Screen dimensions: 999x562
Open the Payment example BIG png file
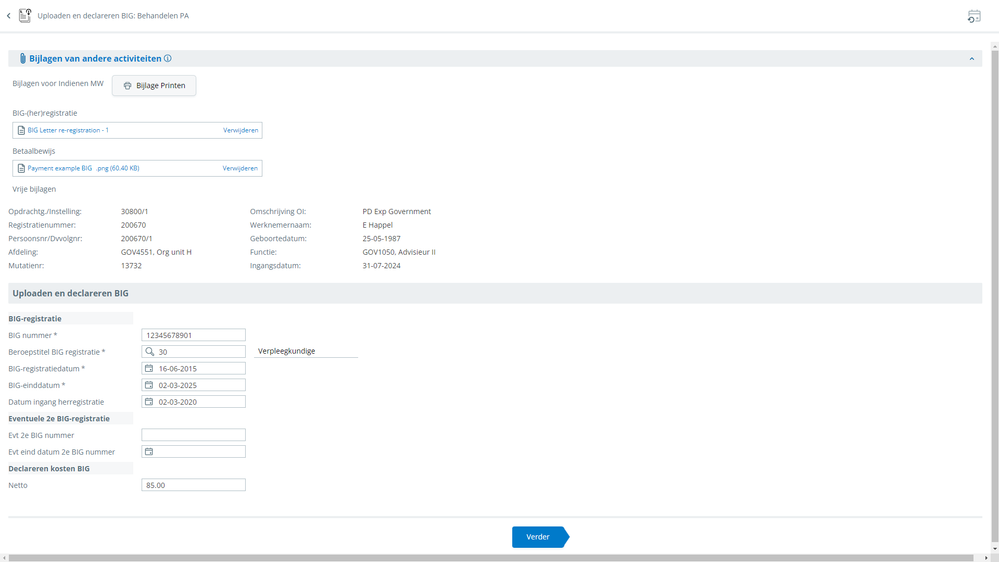click(x=83, y=168)
